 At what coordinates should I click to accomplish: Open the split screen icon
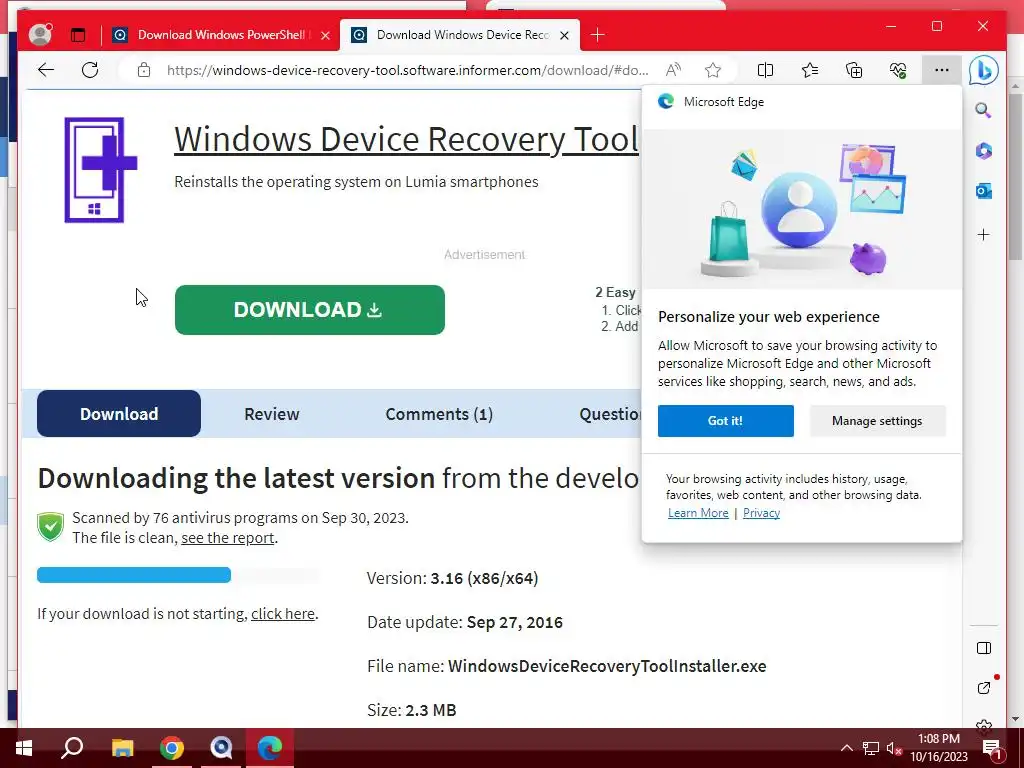pyautogui.click(x=765, y=70)
